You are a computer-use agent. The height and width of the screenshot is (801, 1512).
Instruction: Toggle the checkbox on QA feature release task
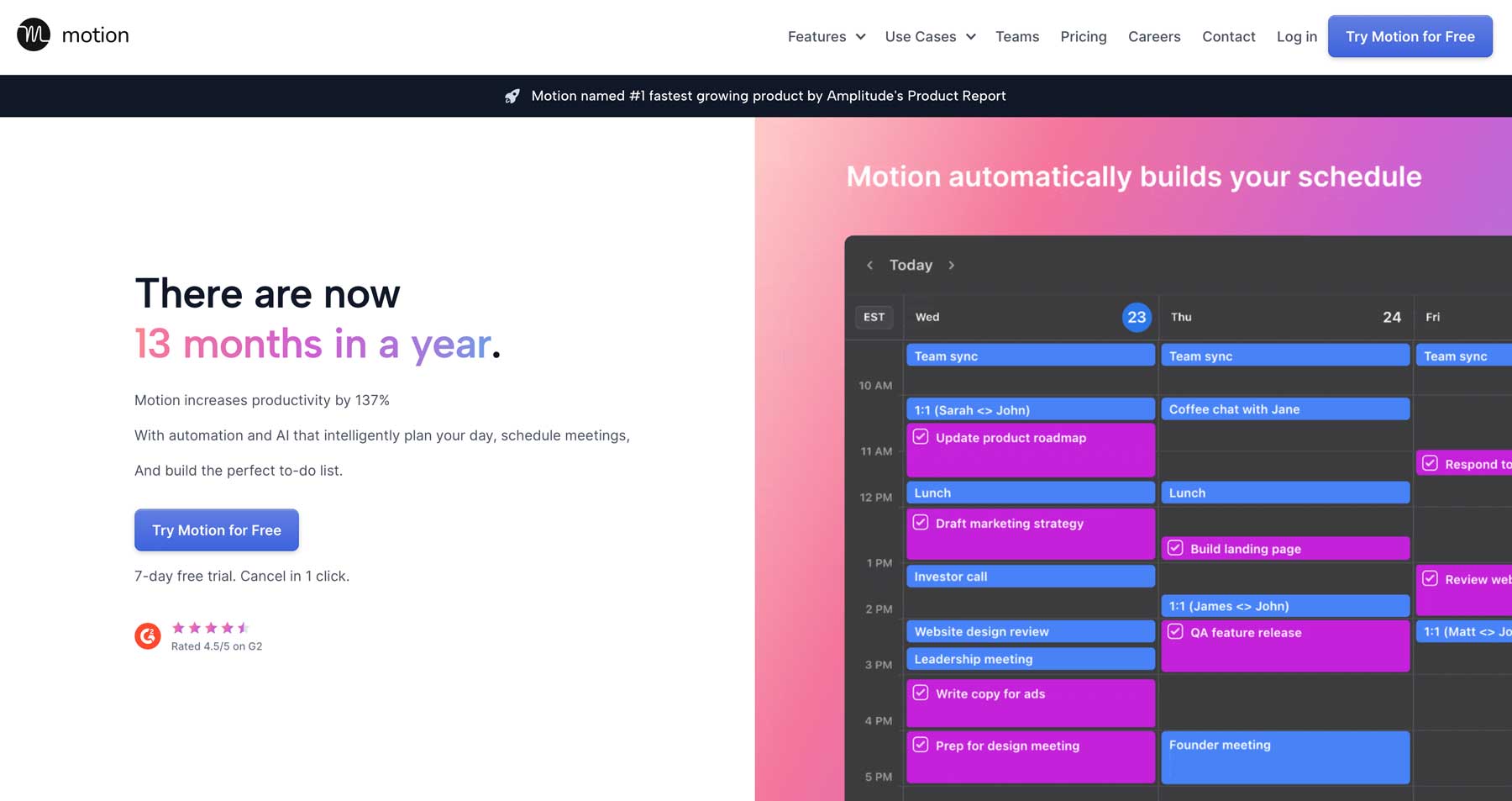(1174, 632)
